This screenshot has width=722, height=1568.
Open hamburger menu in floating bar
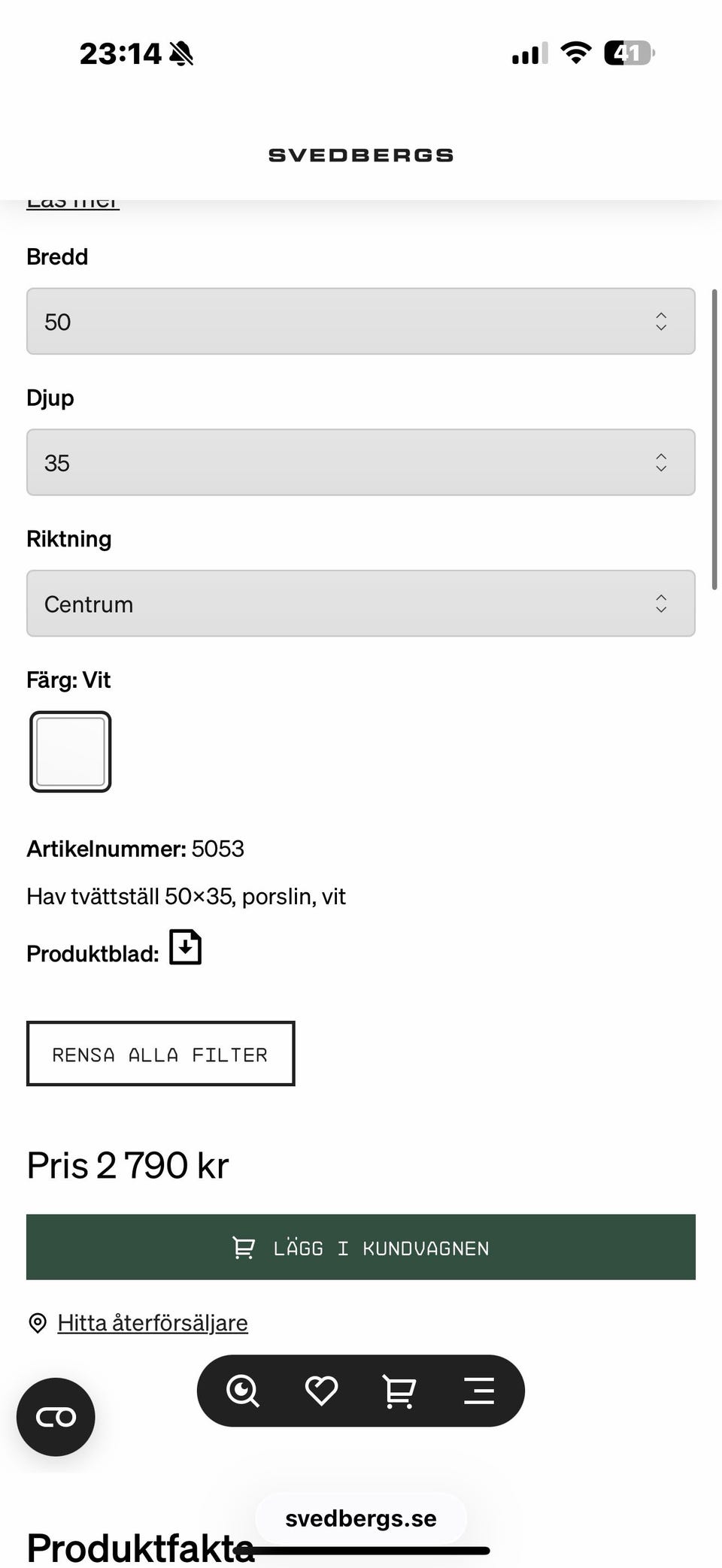478,1391
